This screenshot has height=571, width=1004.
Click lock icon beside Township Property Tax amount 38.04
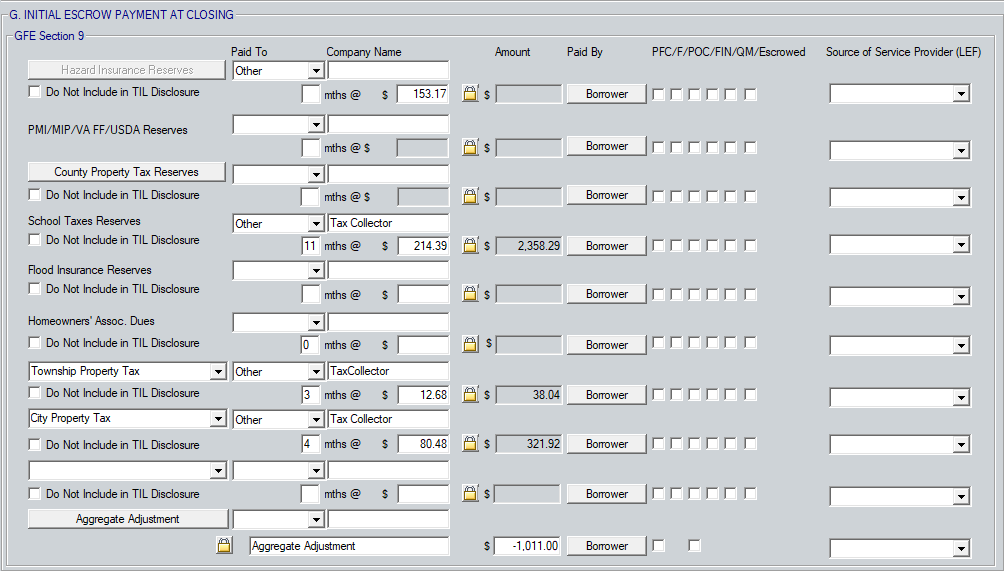(470, 395)
